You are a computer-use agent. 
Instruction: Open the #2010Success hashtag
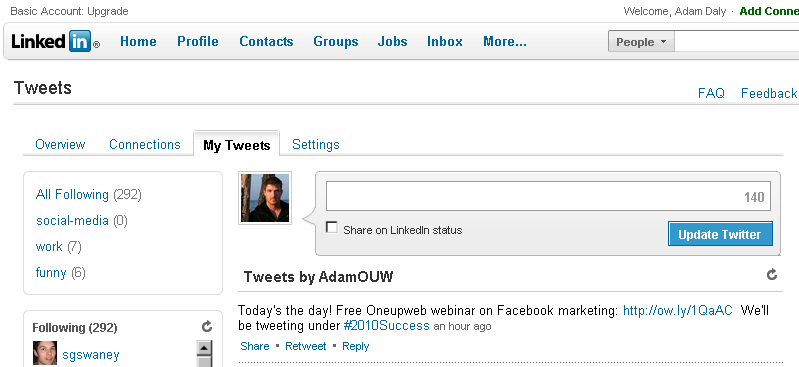(386, 326)
